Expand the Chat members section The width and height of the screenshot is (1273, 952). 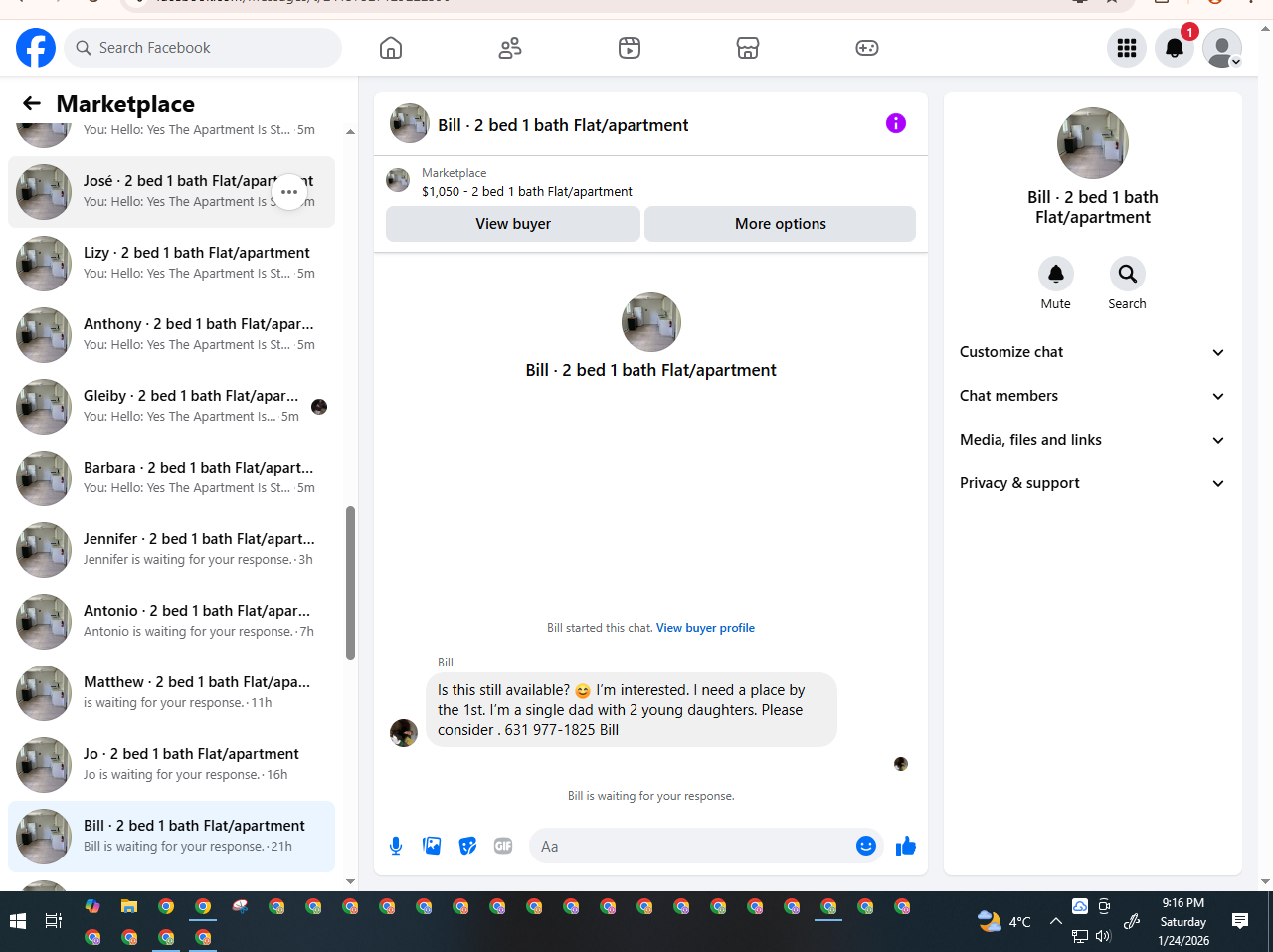1092,396
